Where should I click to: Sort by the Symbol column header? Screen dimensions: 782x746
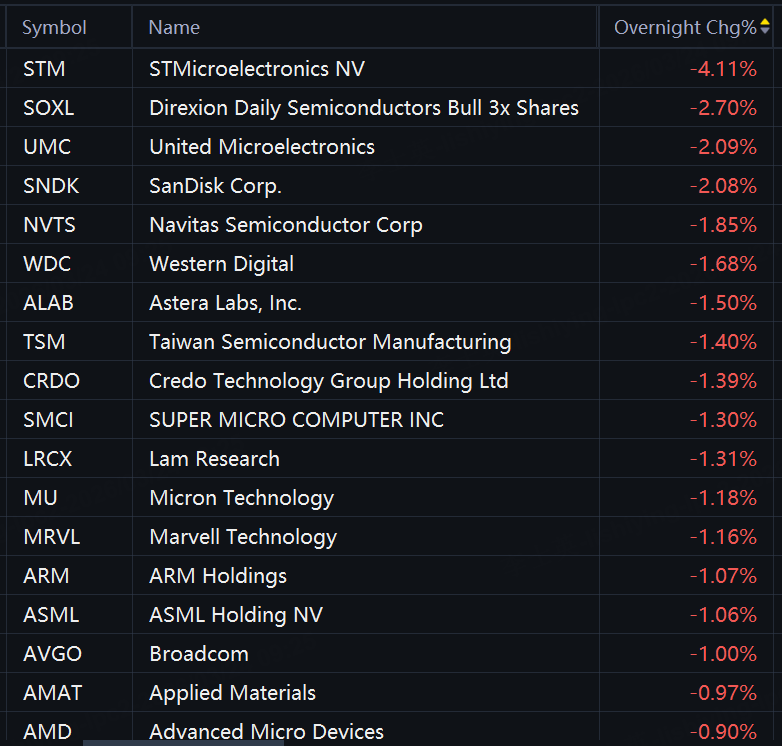[x=54, y=28]
